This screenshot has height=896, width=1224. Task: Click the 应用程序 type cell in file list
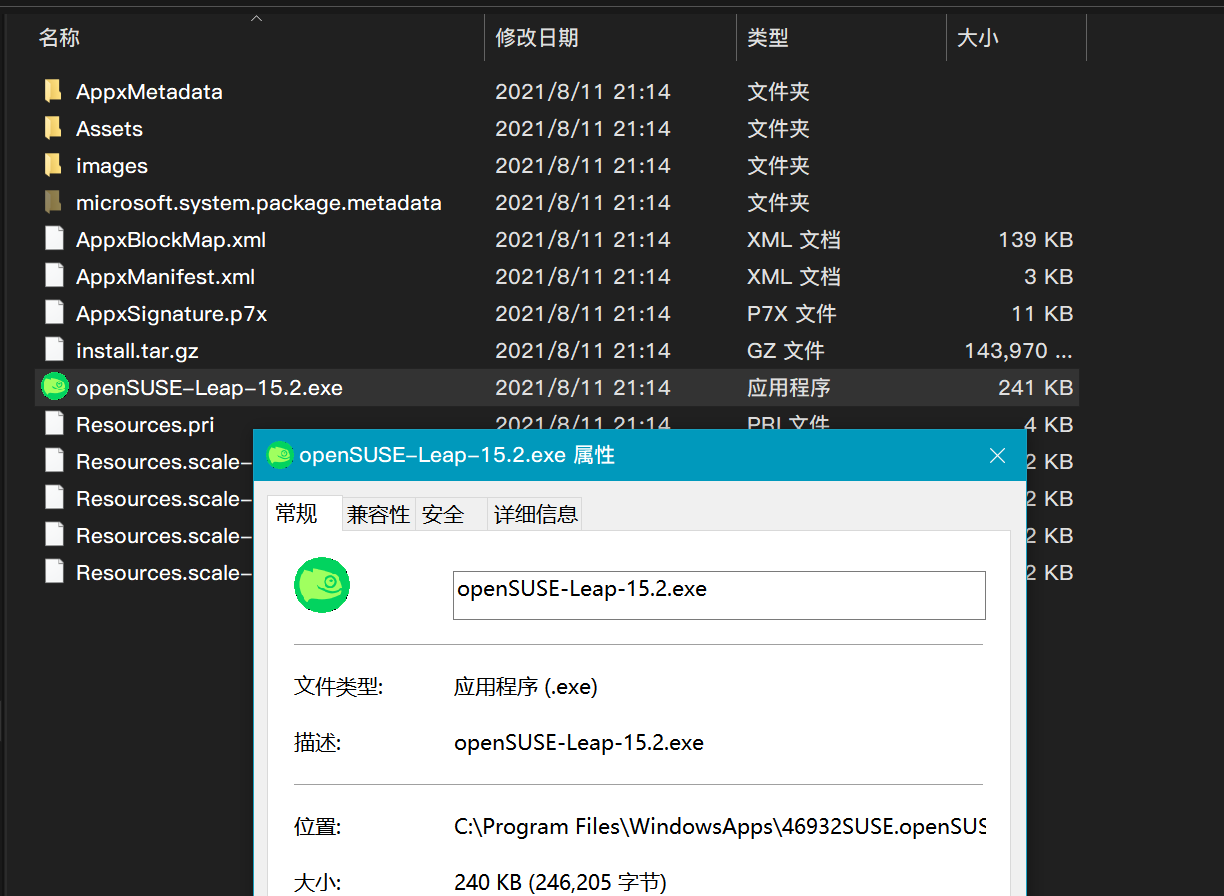pos(788,388)
